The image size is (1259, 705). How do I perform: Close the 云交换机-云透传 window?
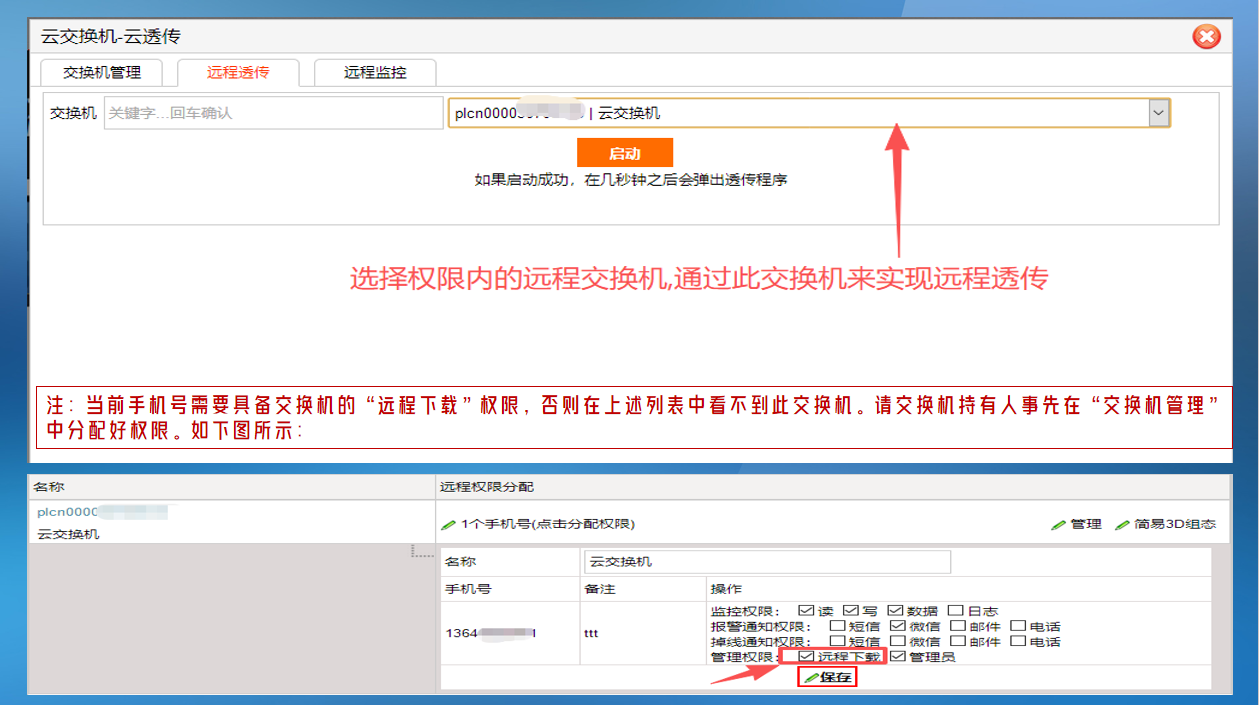coord(1206,37)
